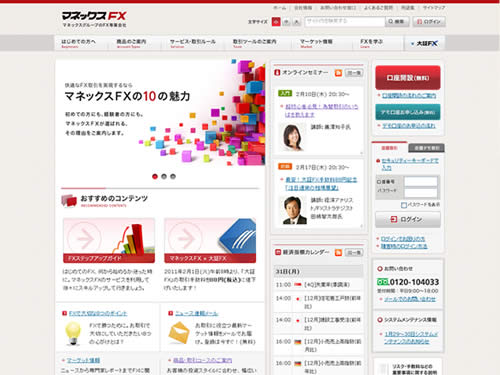Focus the パスワード input field
The image size is (500, 375).
pos(421,192)
